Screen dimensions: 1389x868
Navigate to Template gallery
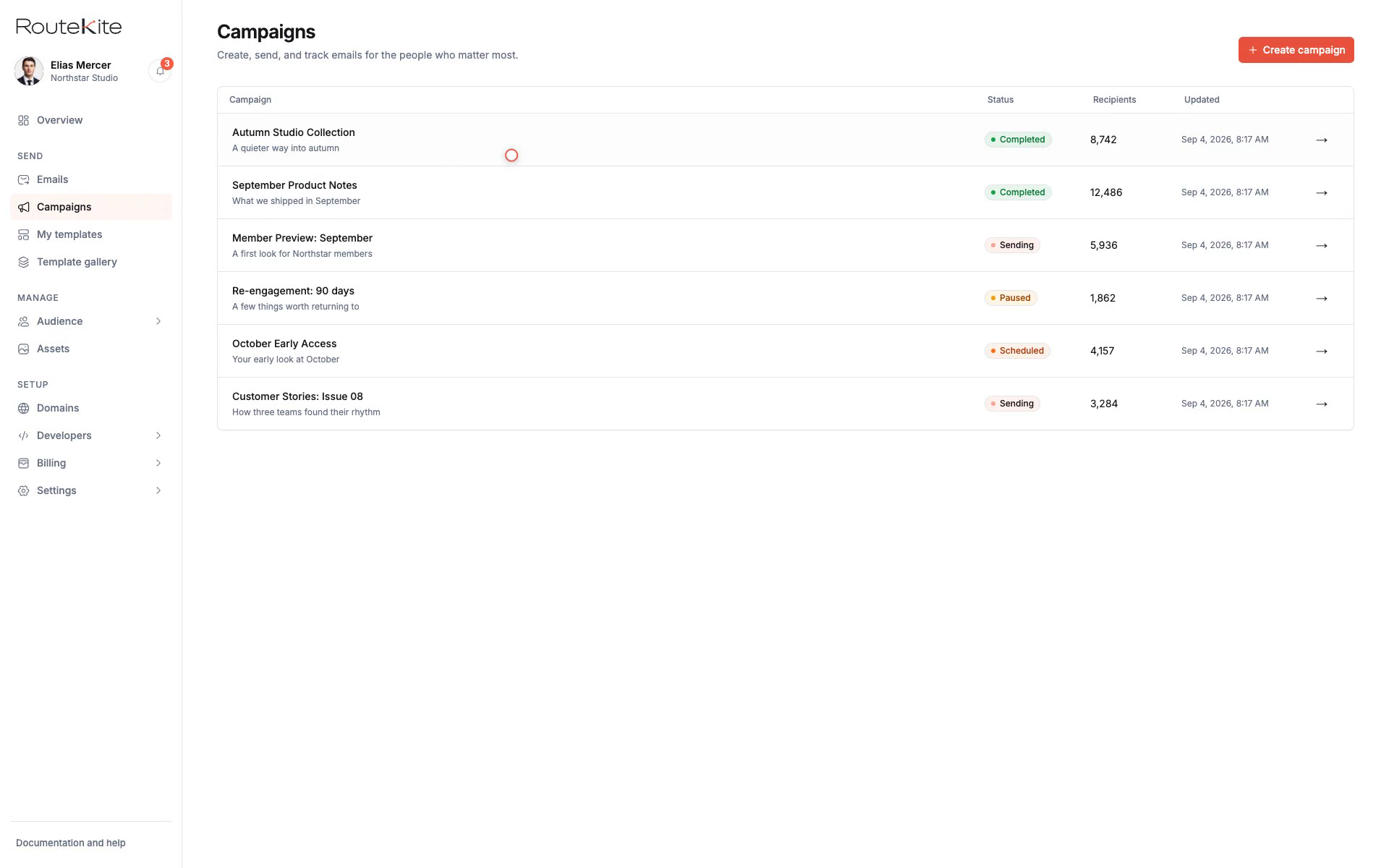[x=91, y=262]
